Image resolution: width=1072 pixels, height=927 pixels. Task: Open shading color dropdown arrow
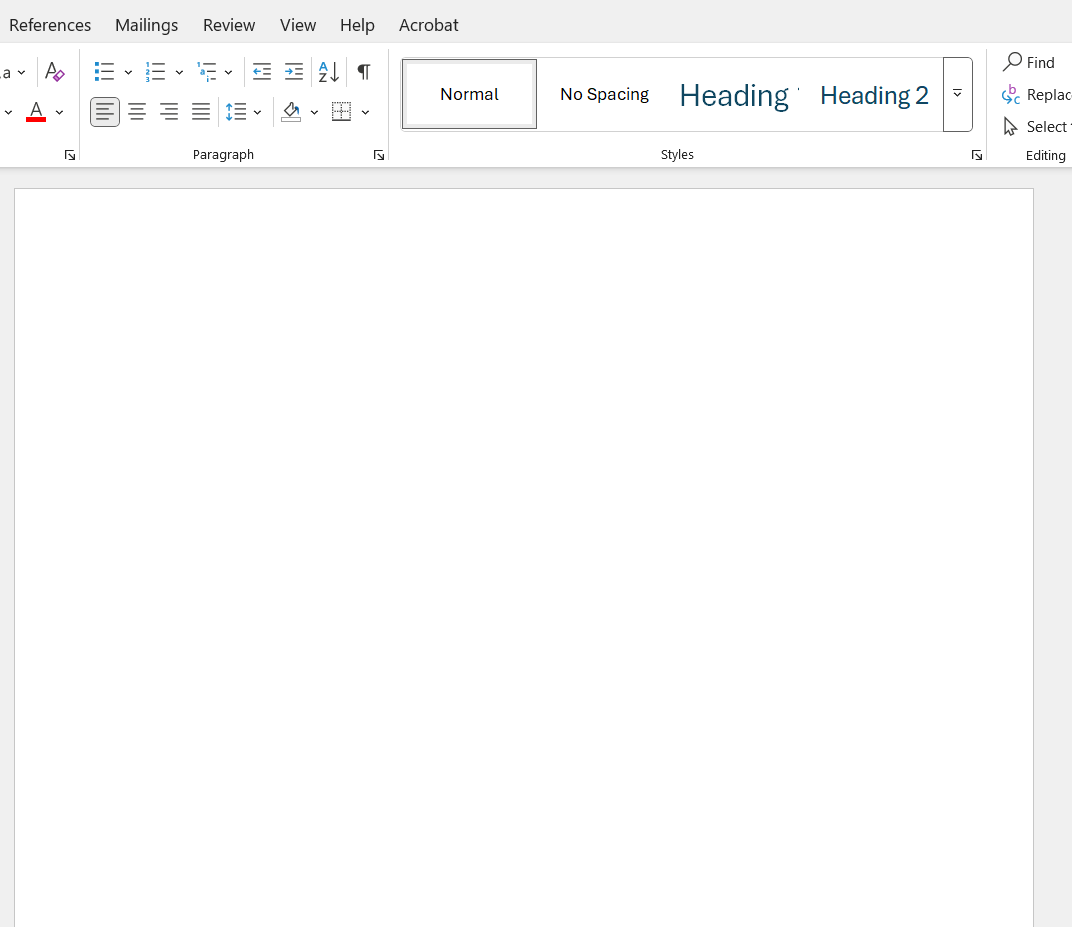pyautogui.click(x=314, y=112)
